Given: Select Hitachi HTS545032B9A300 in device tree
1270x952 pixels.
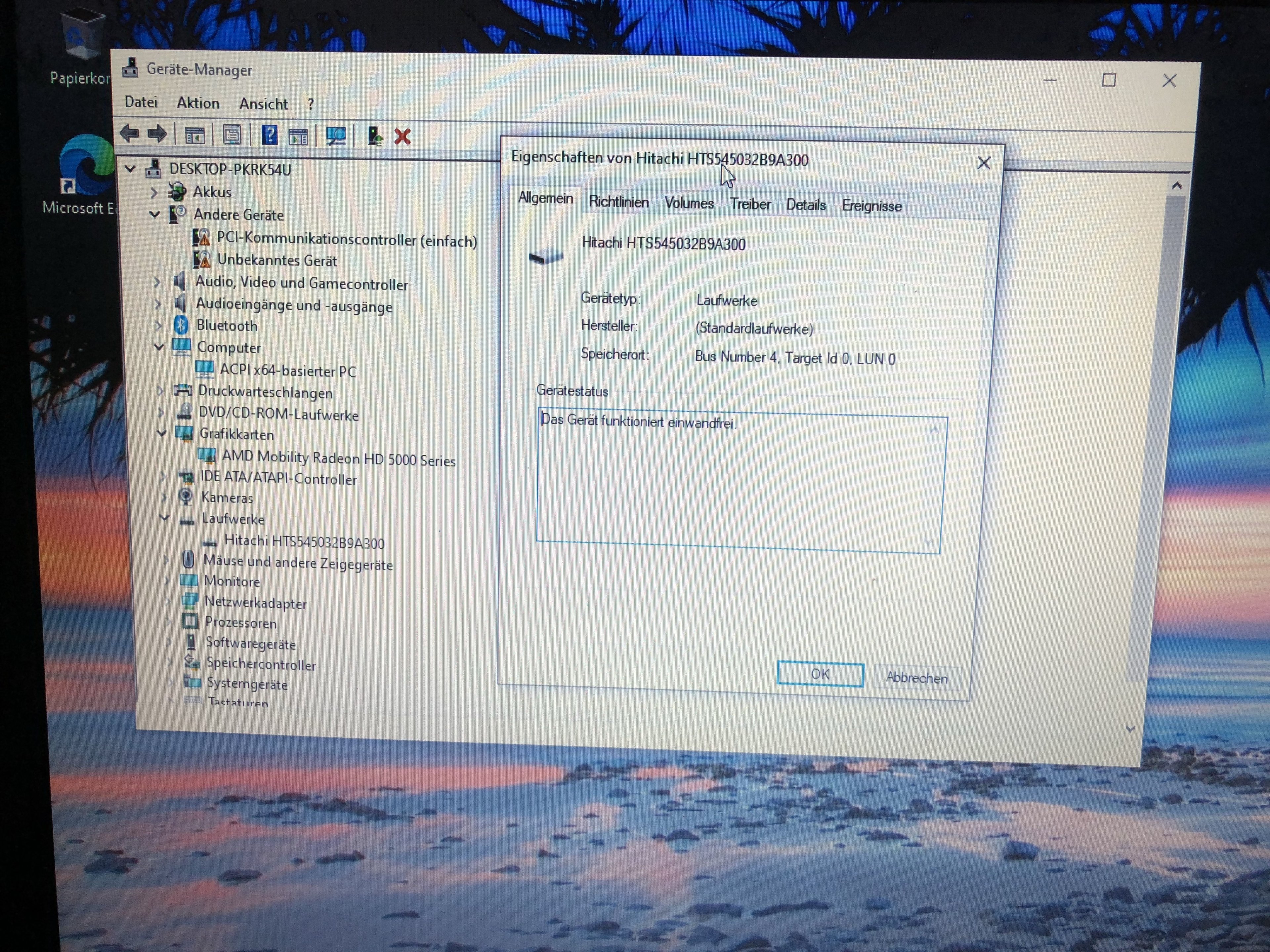Looking at the screenshot, I should 304,542.
